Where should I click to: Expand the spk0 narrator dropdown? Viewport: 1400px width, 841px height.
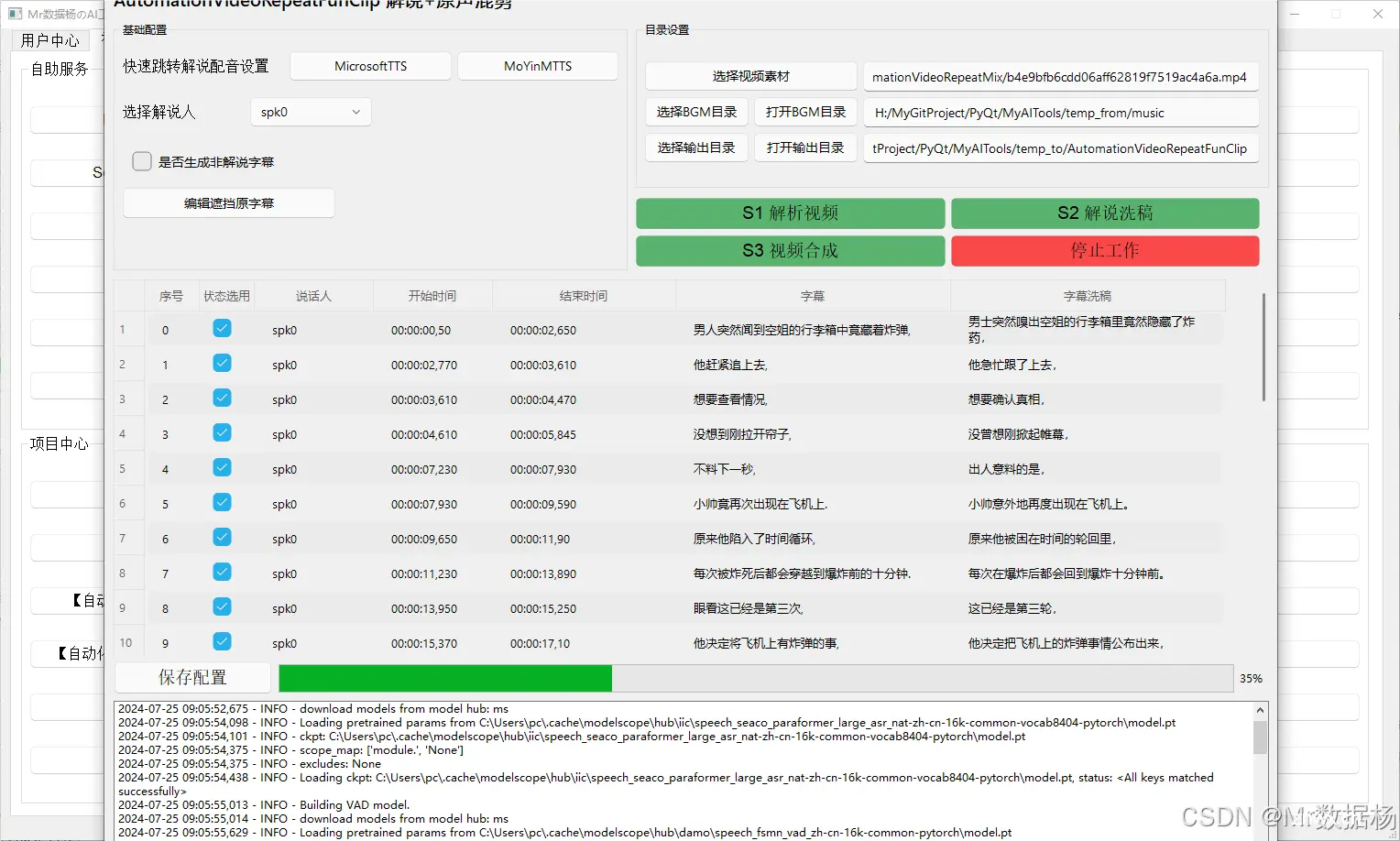pyautogui.click(x=311, y=112)
